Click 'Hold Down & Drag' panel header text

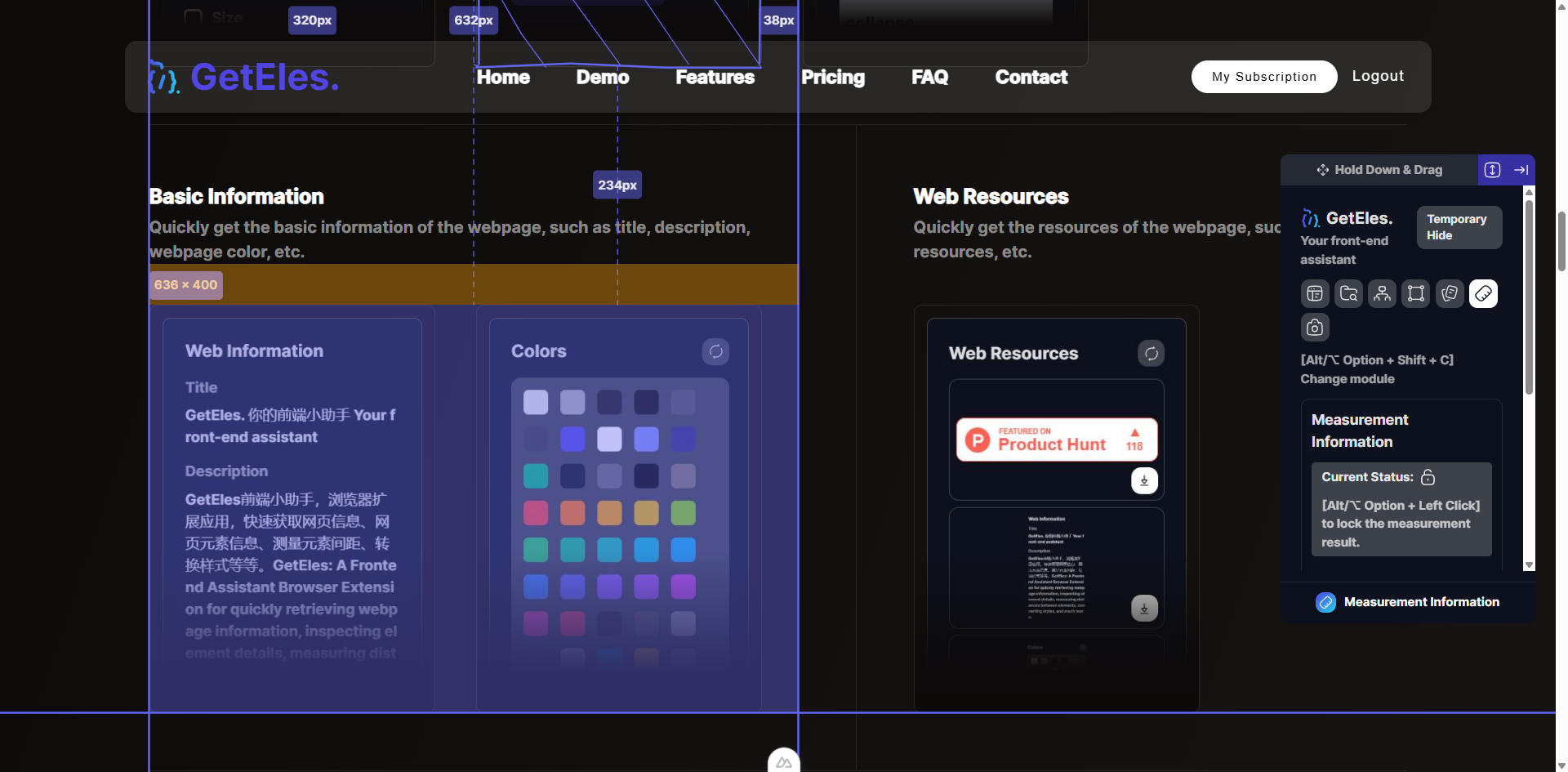point(1388,170)
